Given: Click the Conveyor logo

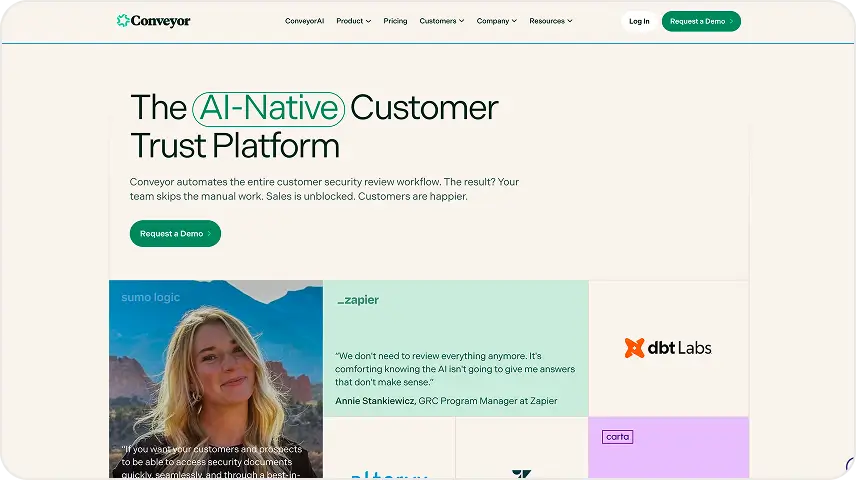Looking at the screenshot, I should [x=153, y=21].
